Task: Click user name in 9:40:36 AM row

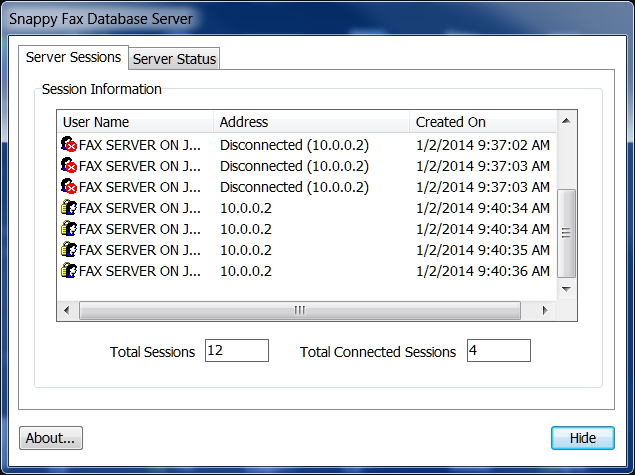Action: [140, 271]
